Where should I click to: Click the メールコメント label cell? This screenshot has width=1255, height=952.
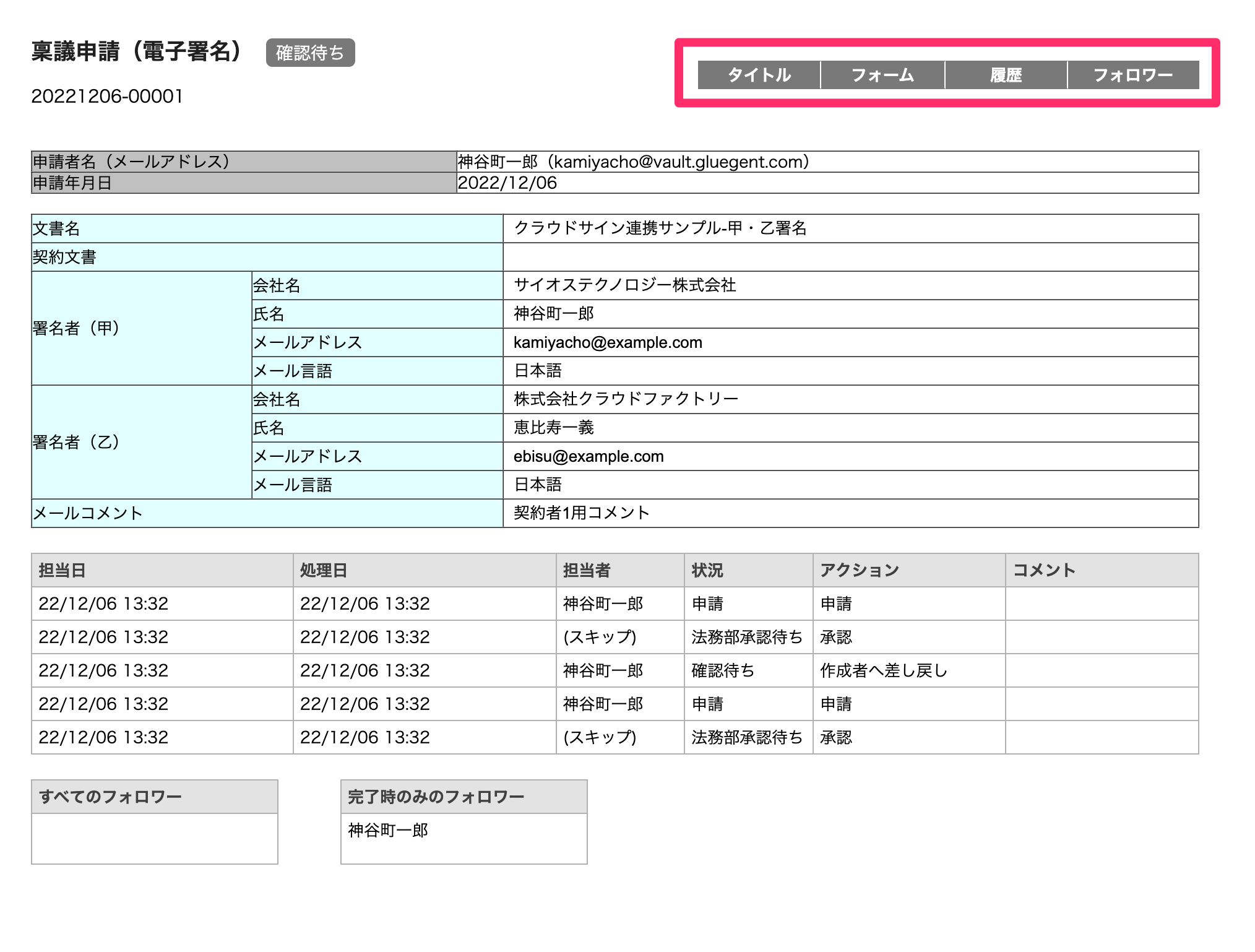267,513
